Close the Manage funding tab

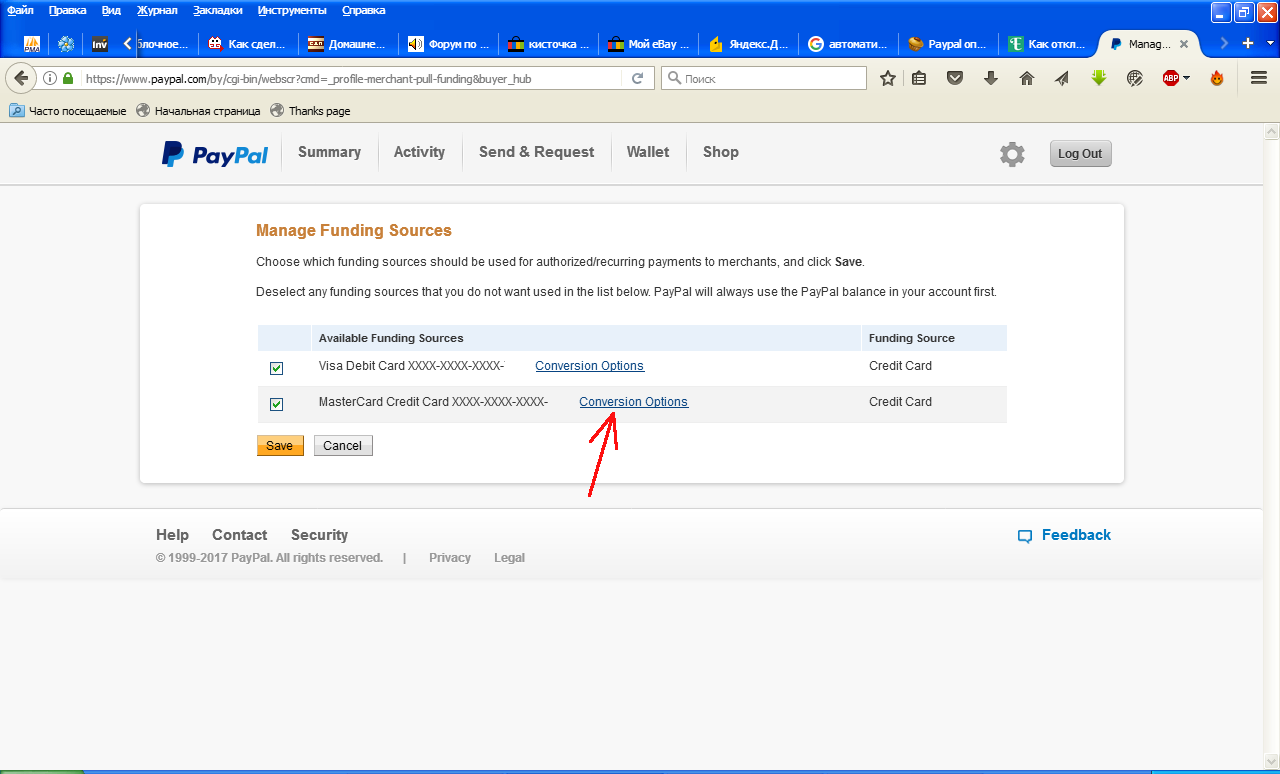(x=1184, y=44)
